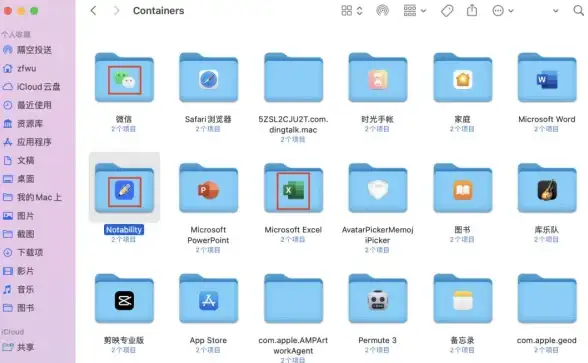This screenshot has height=363, width=588.
Task: Open the 备忘录 folder
Action: 462,299
